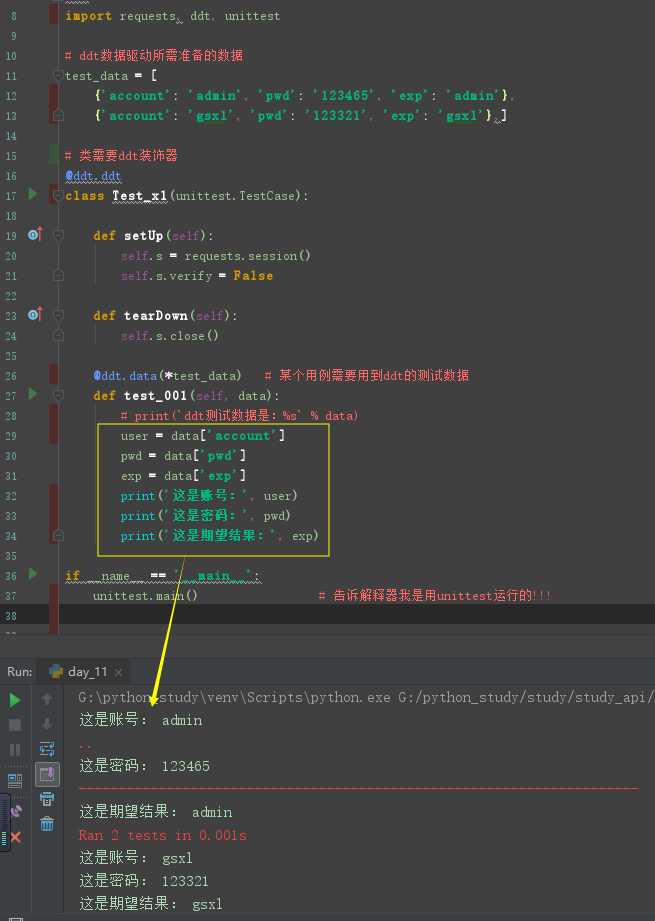The width and height of the screenshot is (655, 921).
Task: Collapse the test_data list fold marker
Action: 58,75
